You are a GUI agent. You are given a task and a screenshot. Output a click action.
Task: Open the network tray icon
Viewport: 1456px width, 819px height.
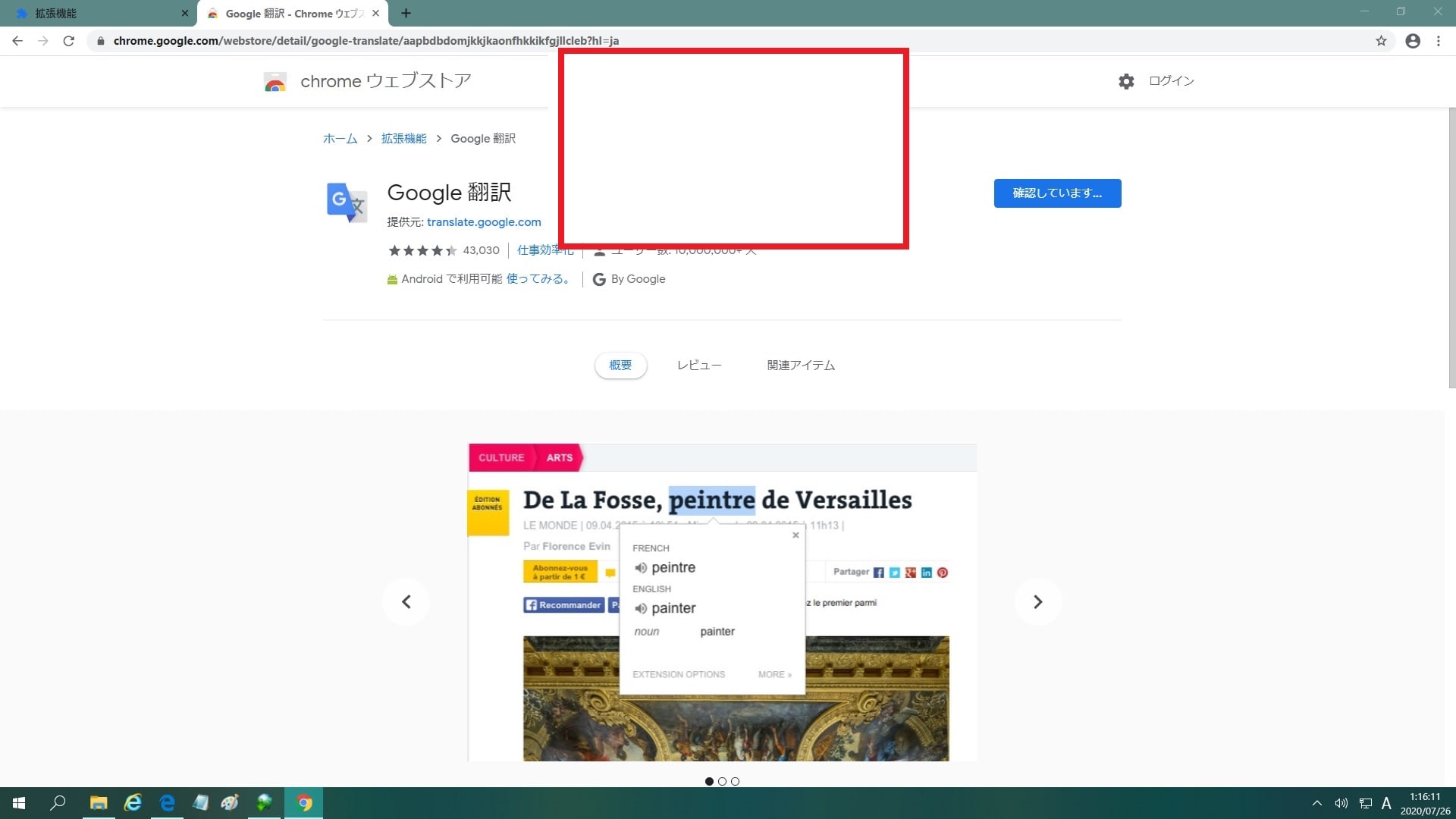[x=1365, y=803]
